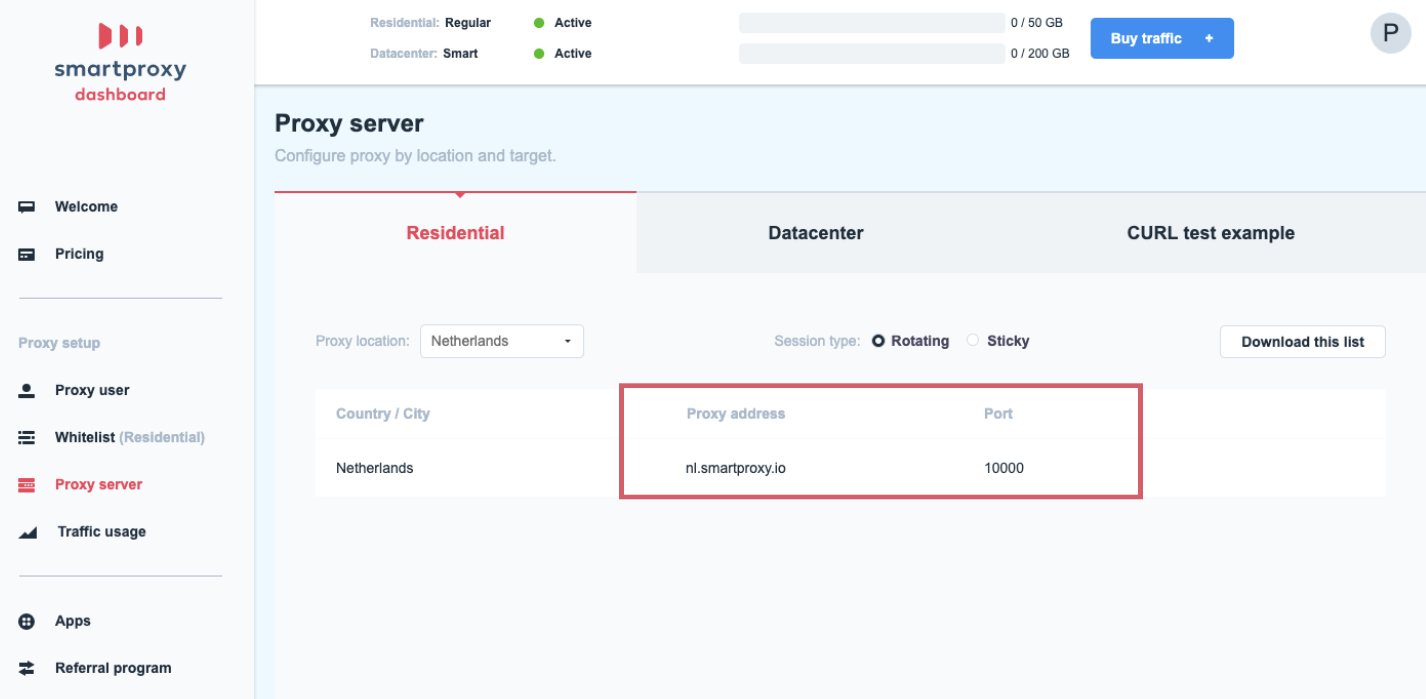1426x699 pixels.
Task: Click the Proxy server icon in sidebar
Action: pos(27,484)
